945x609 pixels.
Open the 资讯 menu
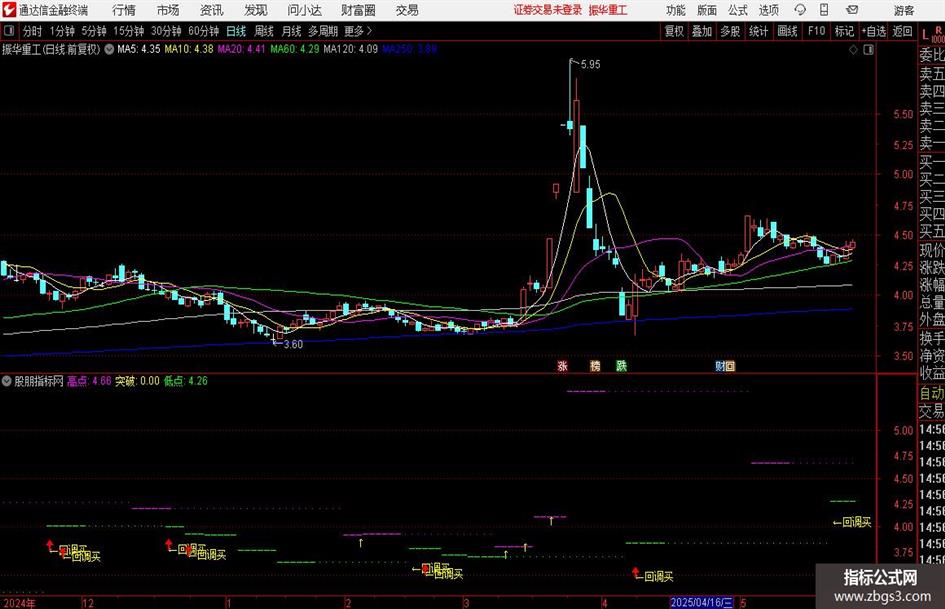211,10
